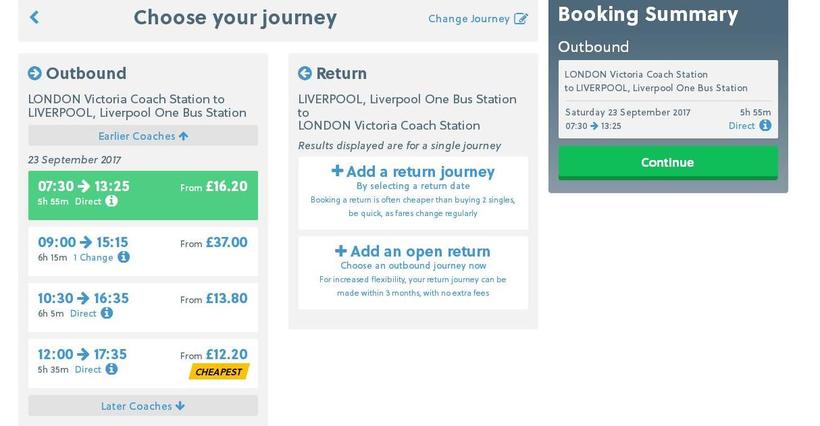820x426 pixels.
Task: Click the 1 Change link on 09:00 coach
Action: (93, 257)
